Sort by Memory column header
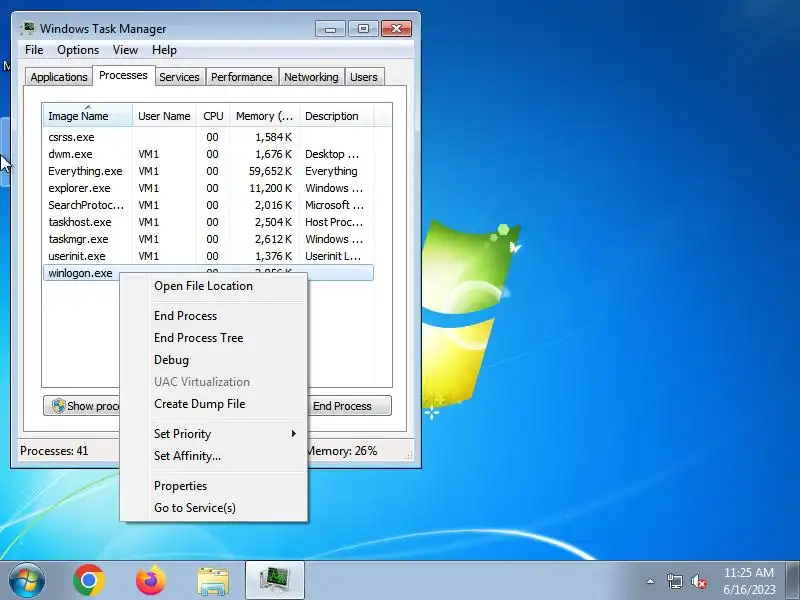This screenshot has width=800, height=600. coord(264,116)
